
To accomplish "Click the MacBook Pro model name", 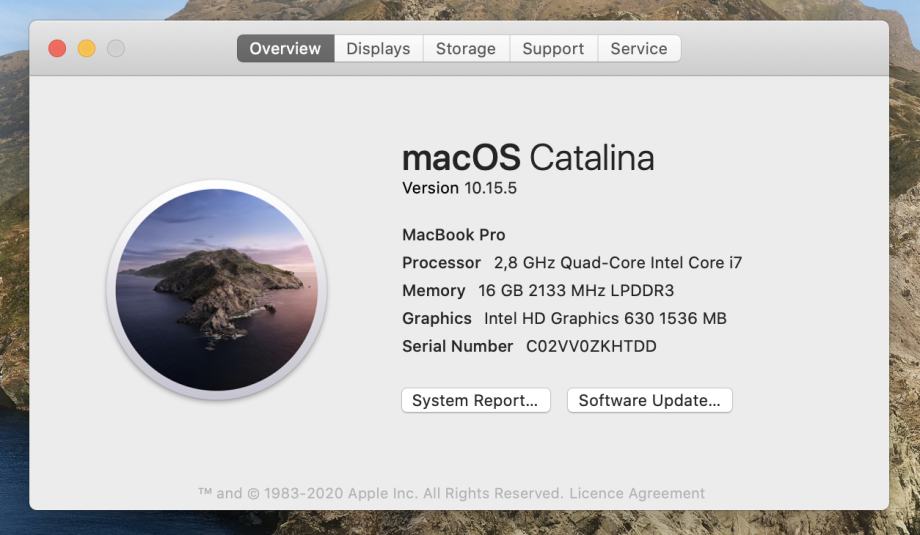I will (454, 235).
